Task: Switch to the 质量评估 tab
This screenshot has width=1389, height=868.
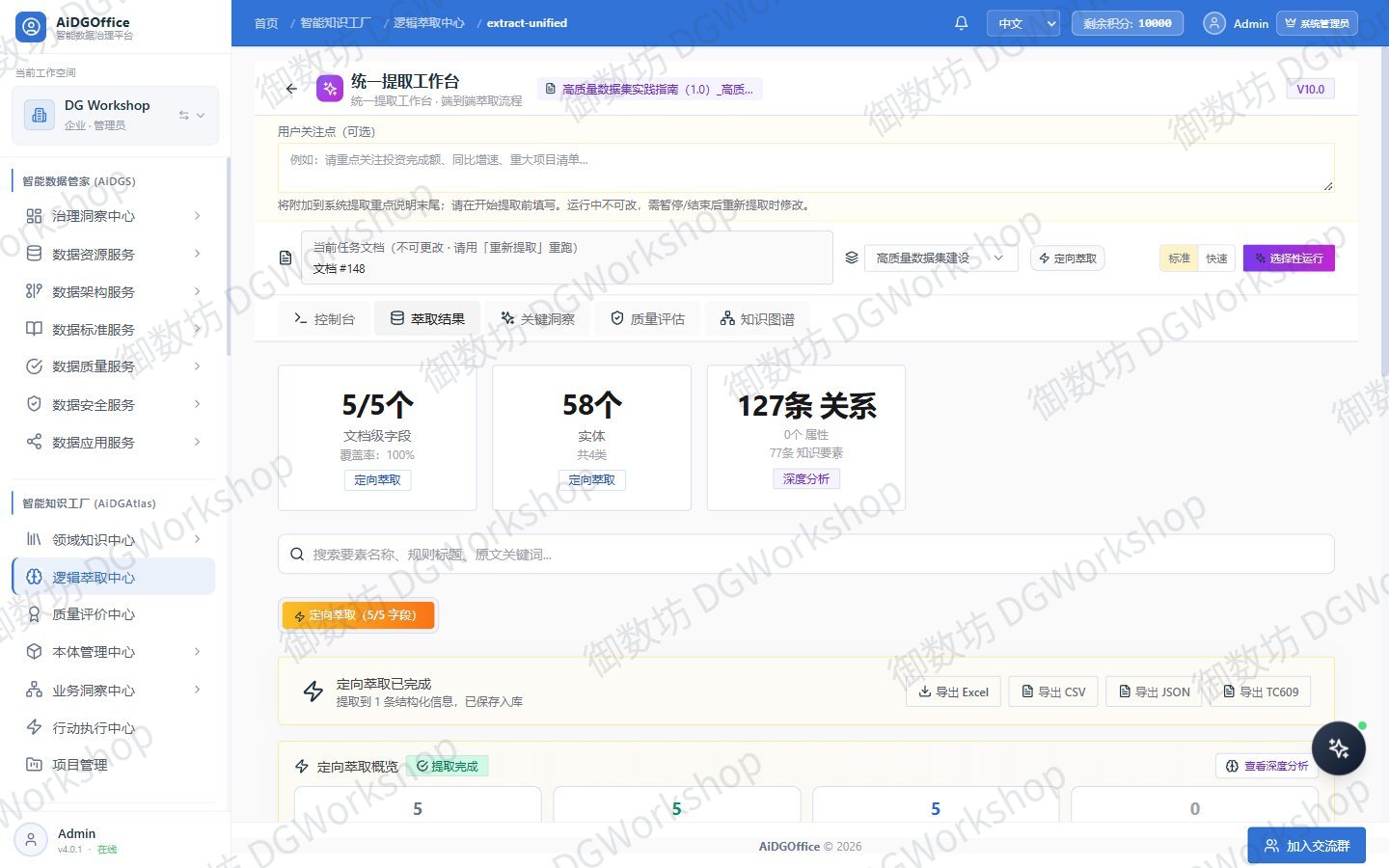Action: (647, 319)
